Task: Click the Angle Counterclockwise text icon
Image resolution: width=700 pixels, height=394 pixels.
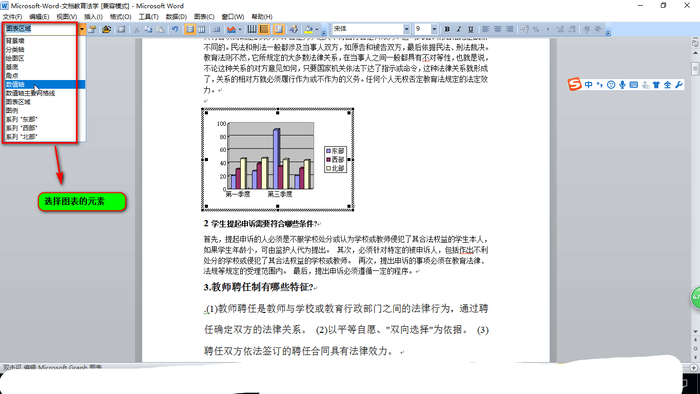Action: click(599, 29)
